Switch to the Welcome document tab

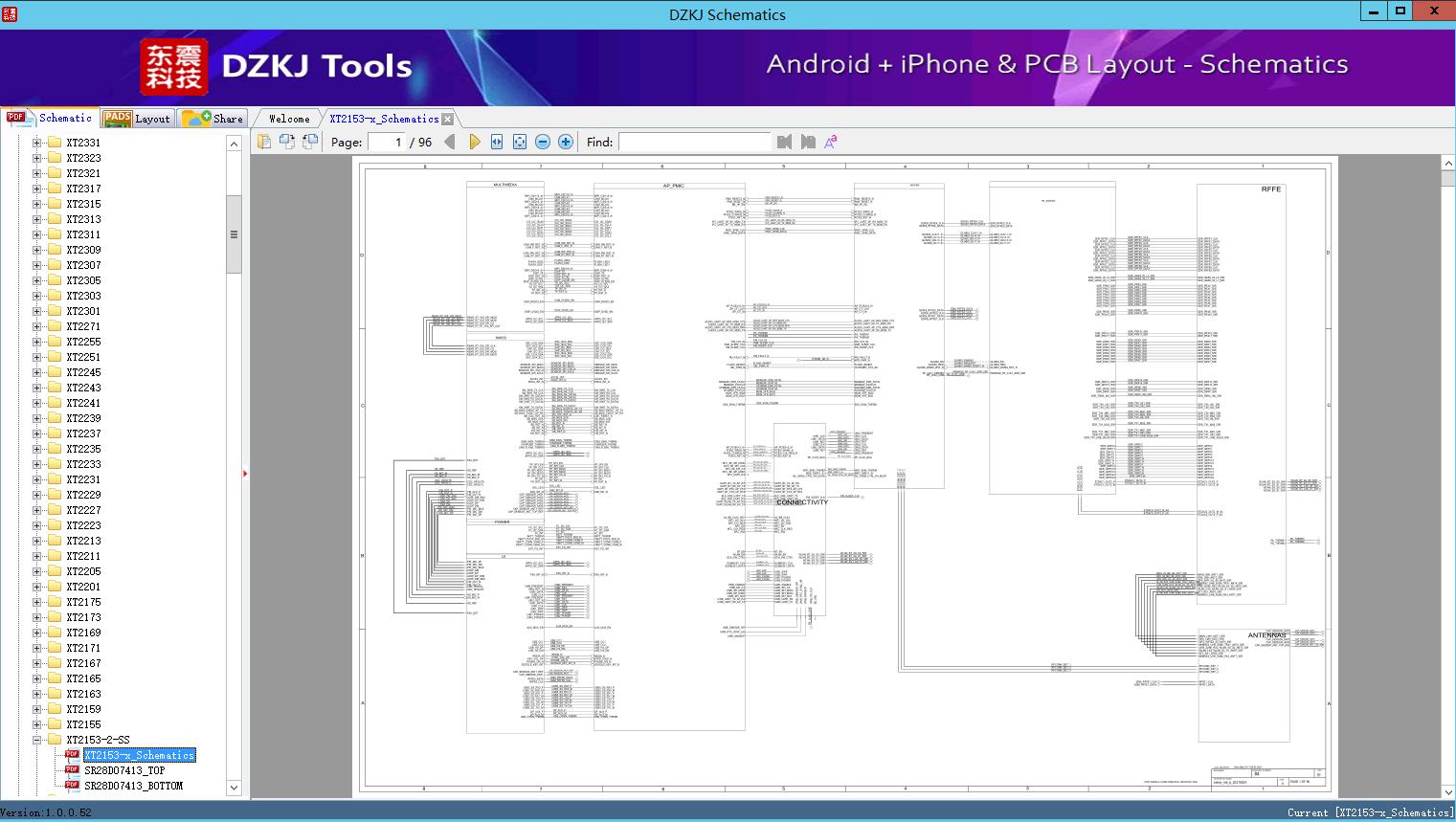click(289, 119)
